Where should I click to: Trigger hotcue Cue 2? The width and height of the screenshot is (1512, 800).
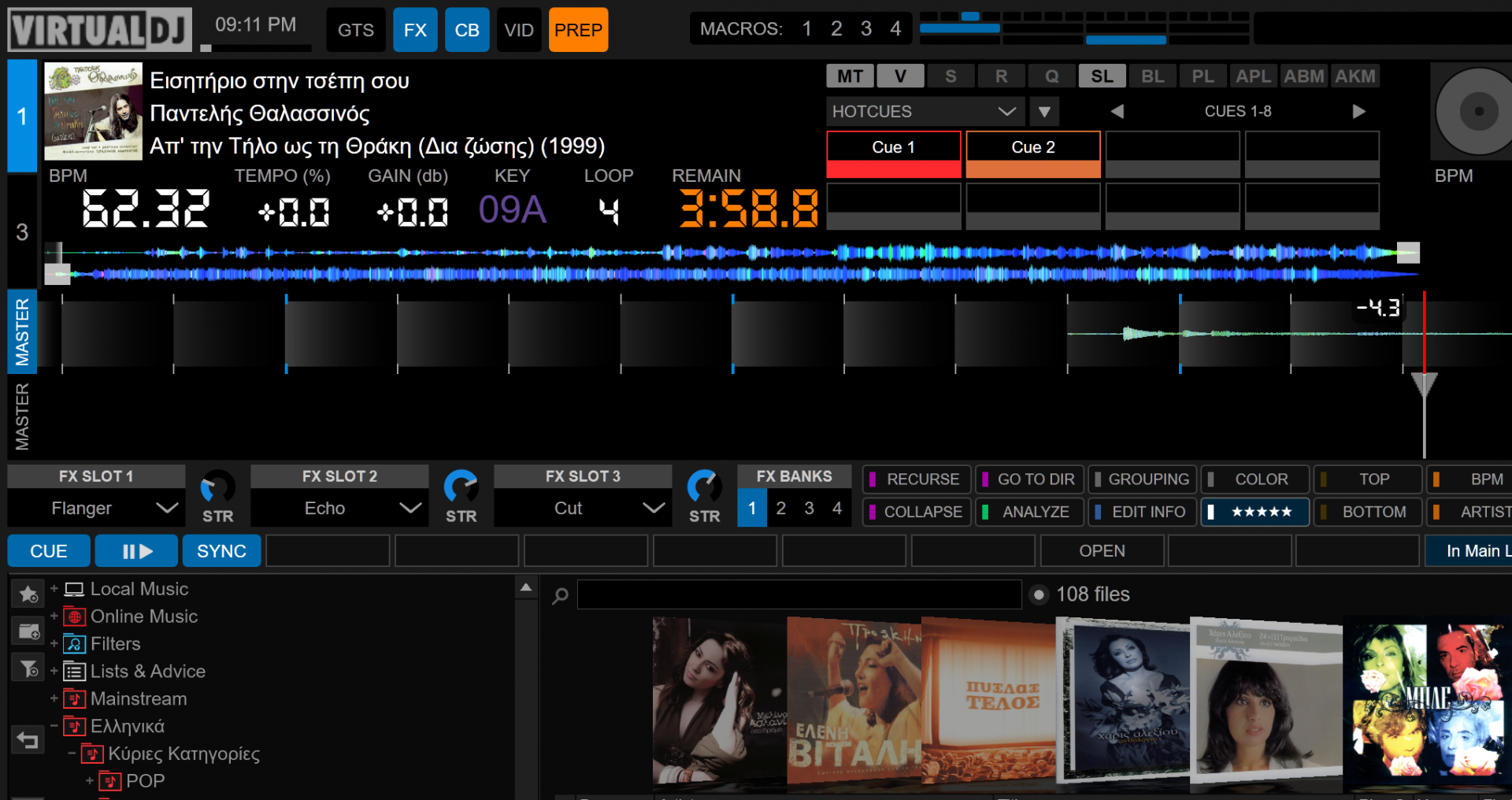click(x=1033, y=154)
